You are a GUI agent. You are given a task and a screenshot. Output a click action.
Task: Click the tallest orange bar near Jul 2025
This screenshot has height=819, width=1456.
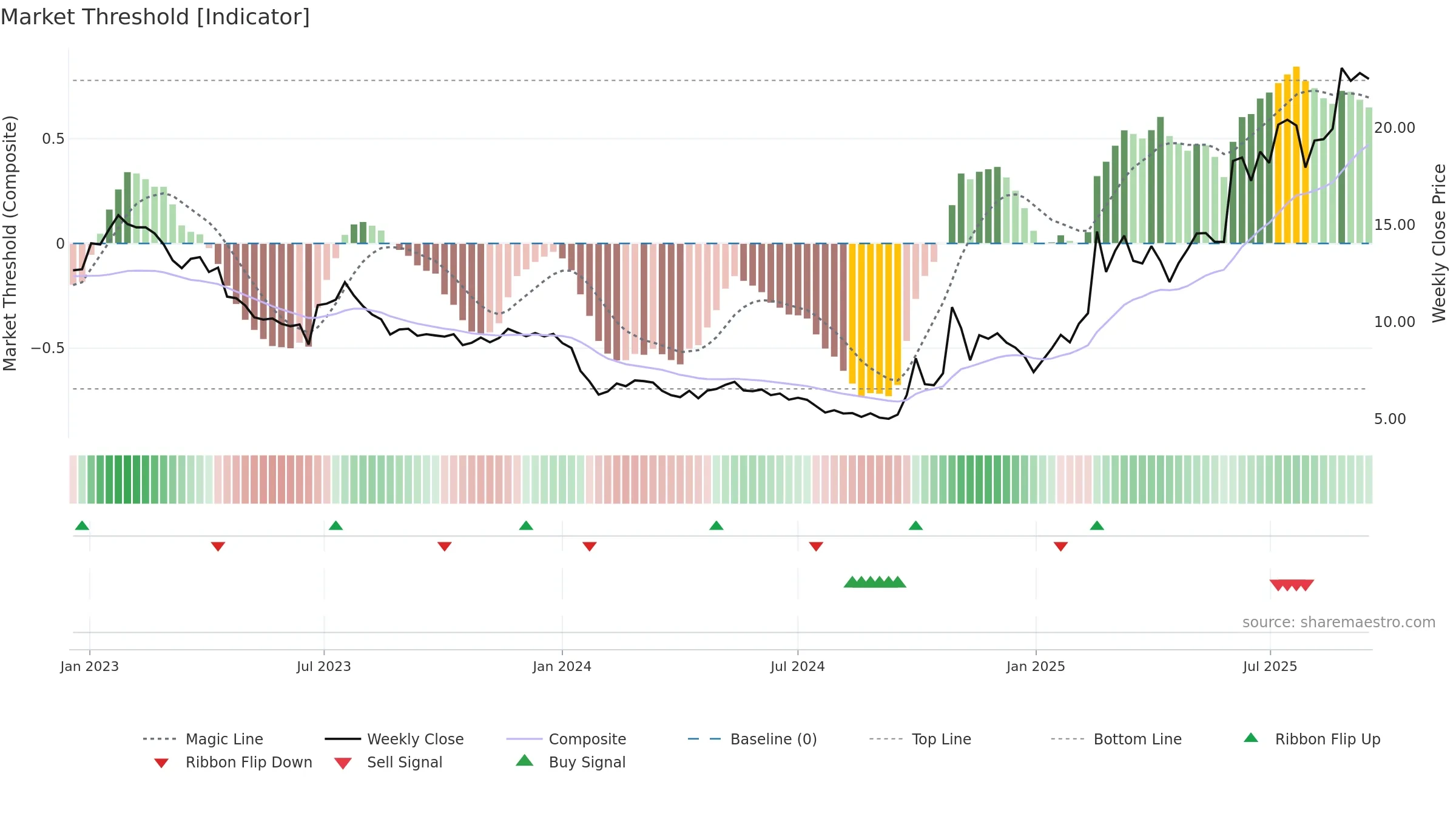tap(1296, 155)
